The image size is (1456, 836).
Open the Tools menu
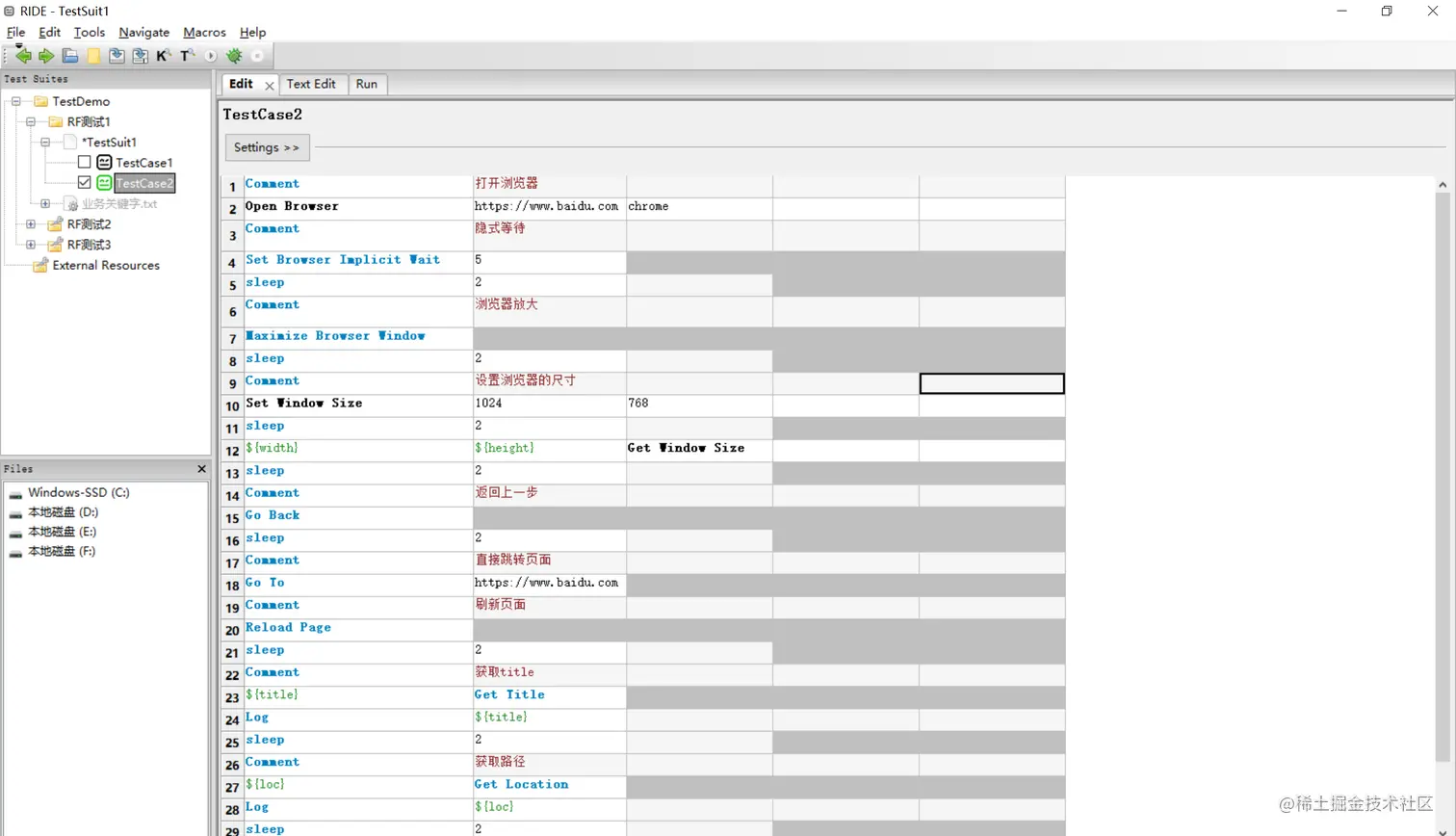click(90, 32)
